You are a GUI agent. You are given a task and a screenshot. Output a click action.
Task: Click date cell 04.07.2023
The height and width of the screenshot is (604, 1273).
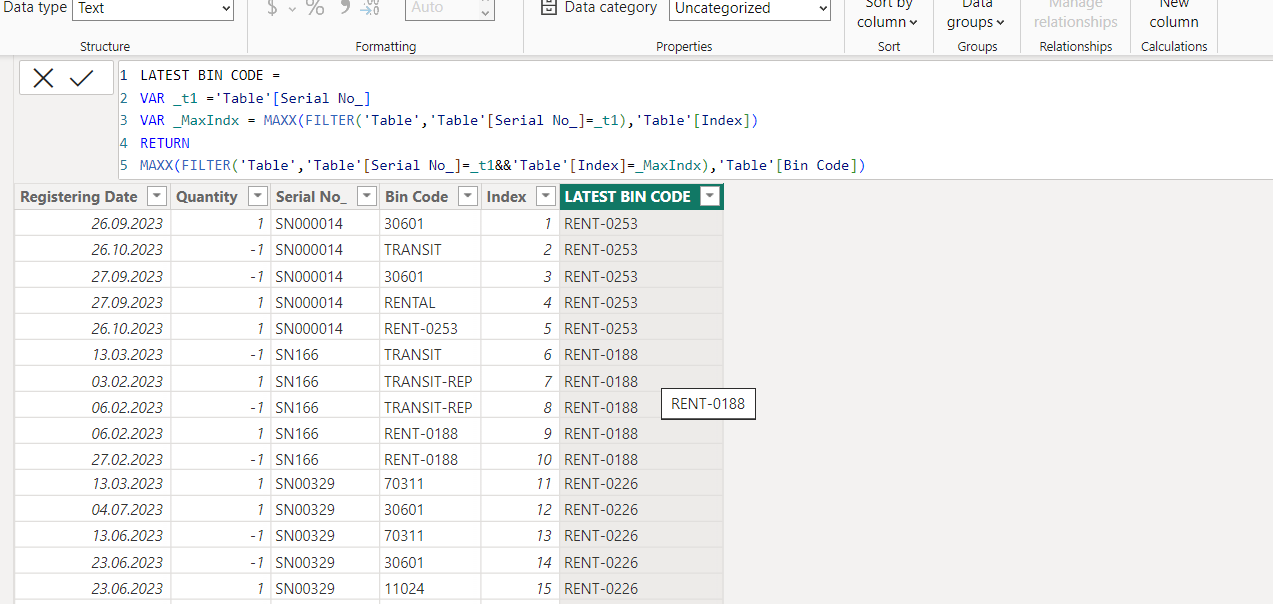click(92, 509)
